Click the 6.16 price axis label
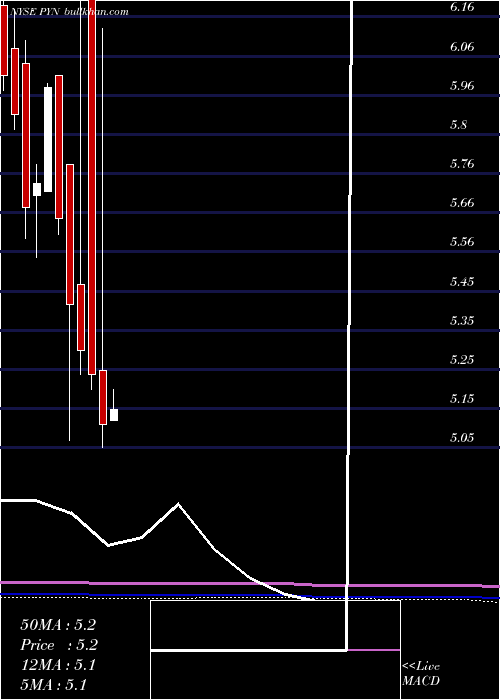This screenshot has width=500, height=700. 462,7
